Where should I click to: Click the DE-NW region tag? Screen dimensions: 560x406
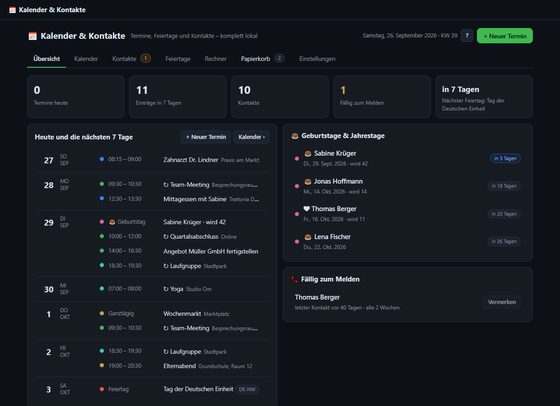247,390
